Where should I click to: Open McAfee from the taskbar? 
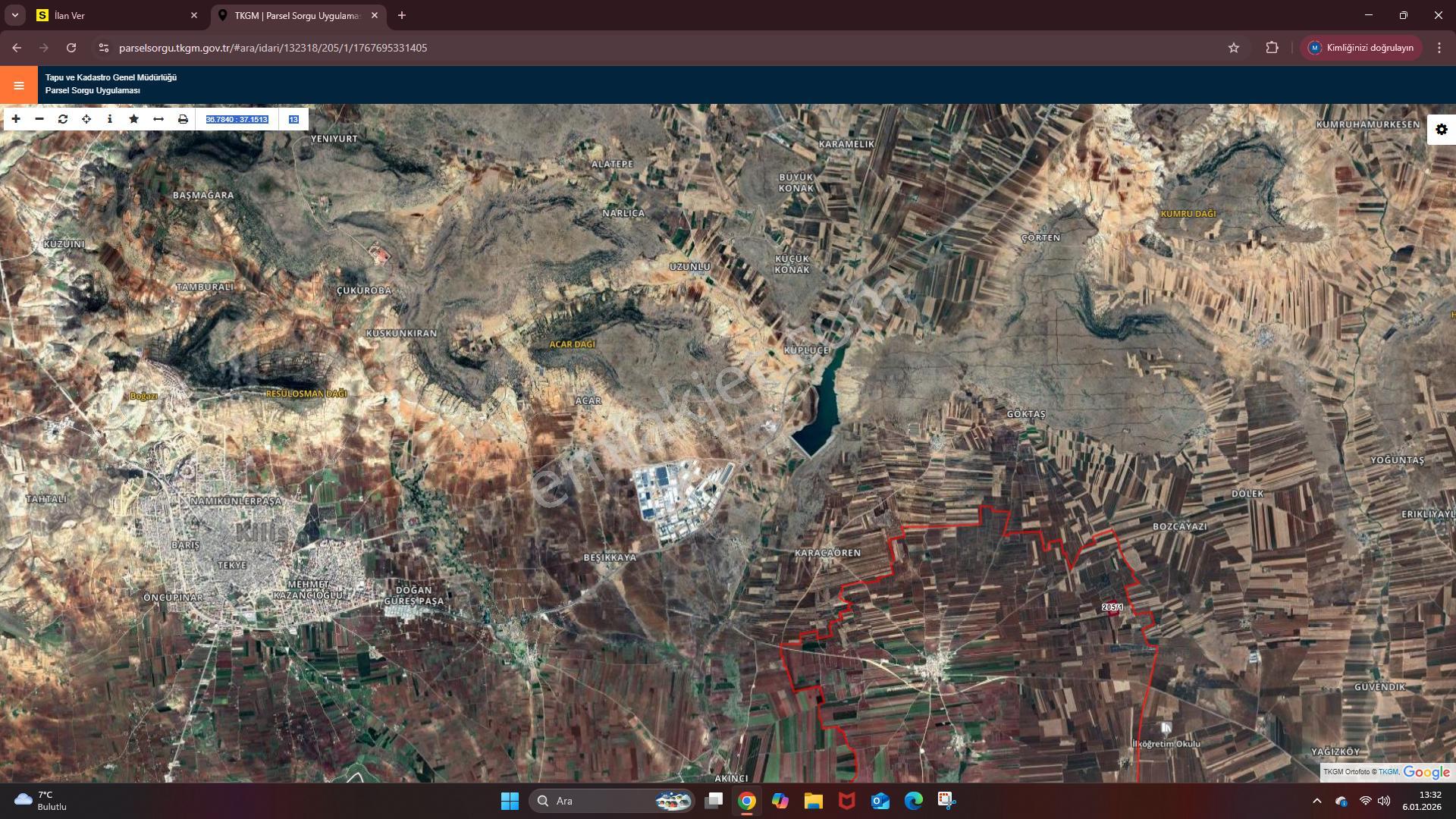click(847, 801)
